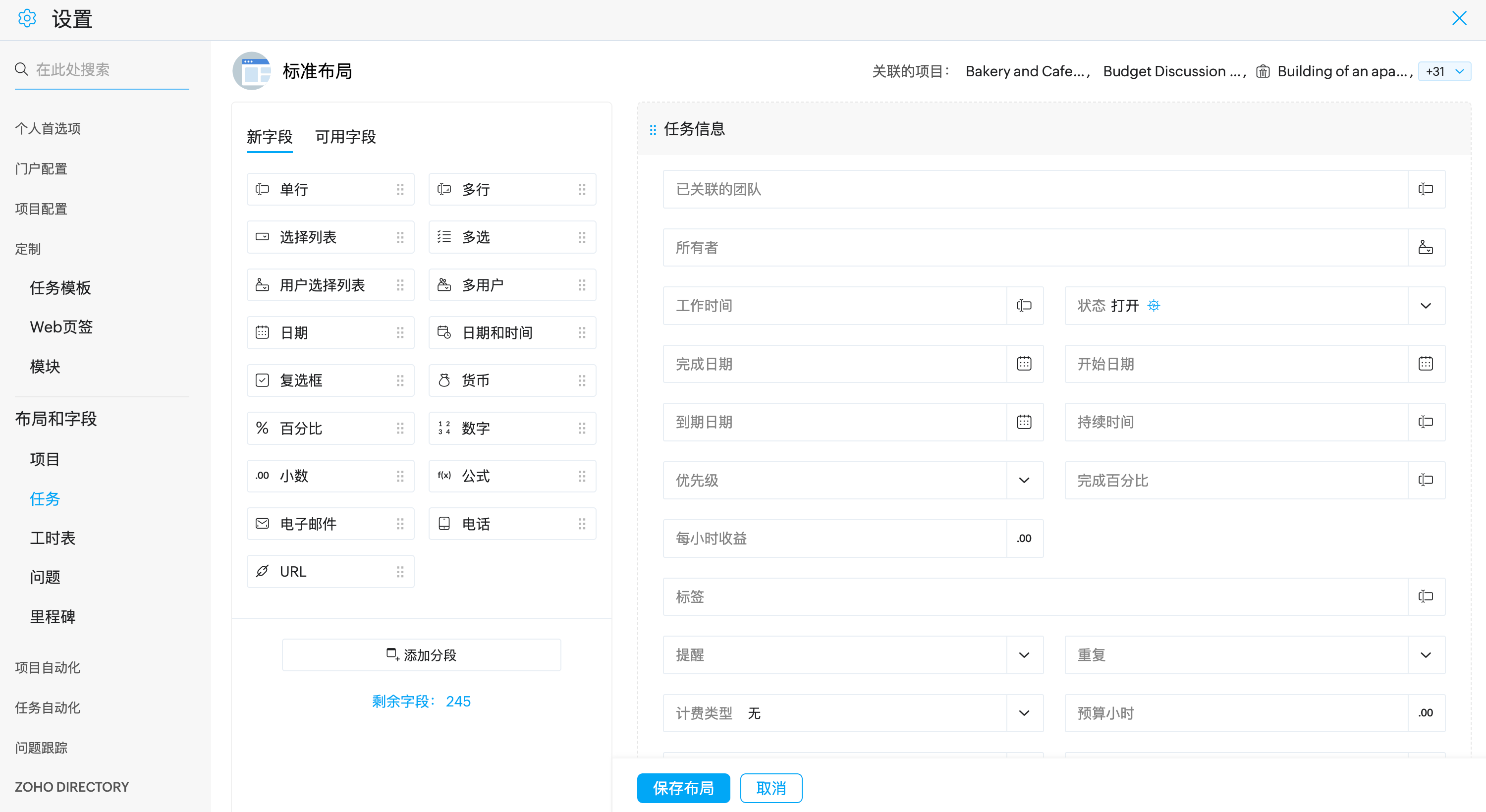The width and height of the screenshot is (1486, 812).
Task: Click the 保存布局 button
Action: tap(683, 788)
